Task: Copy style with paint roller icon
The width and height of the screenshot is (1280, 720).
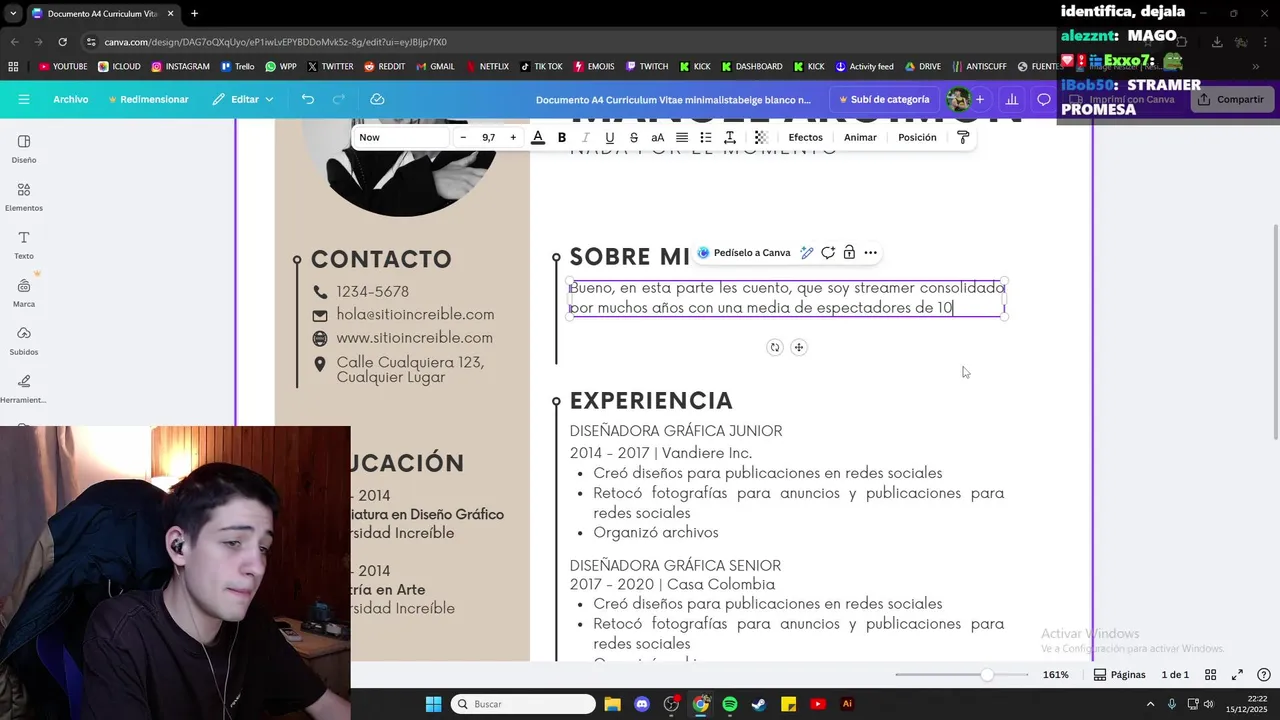Action: tap(963, 137)
